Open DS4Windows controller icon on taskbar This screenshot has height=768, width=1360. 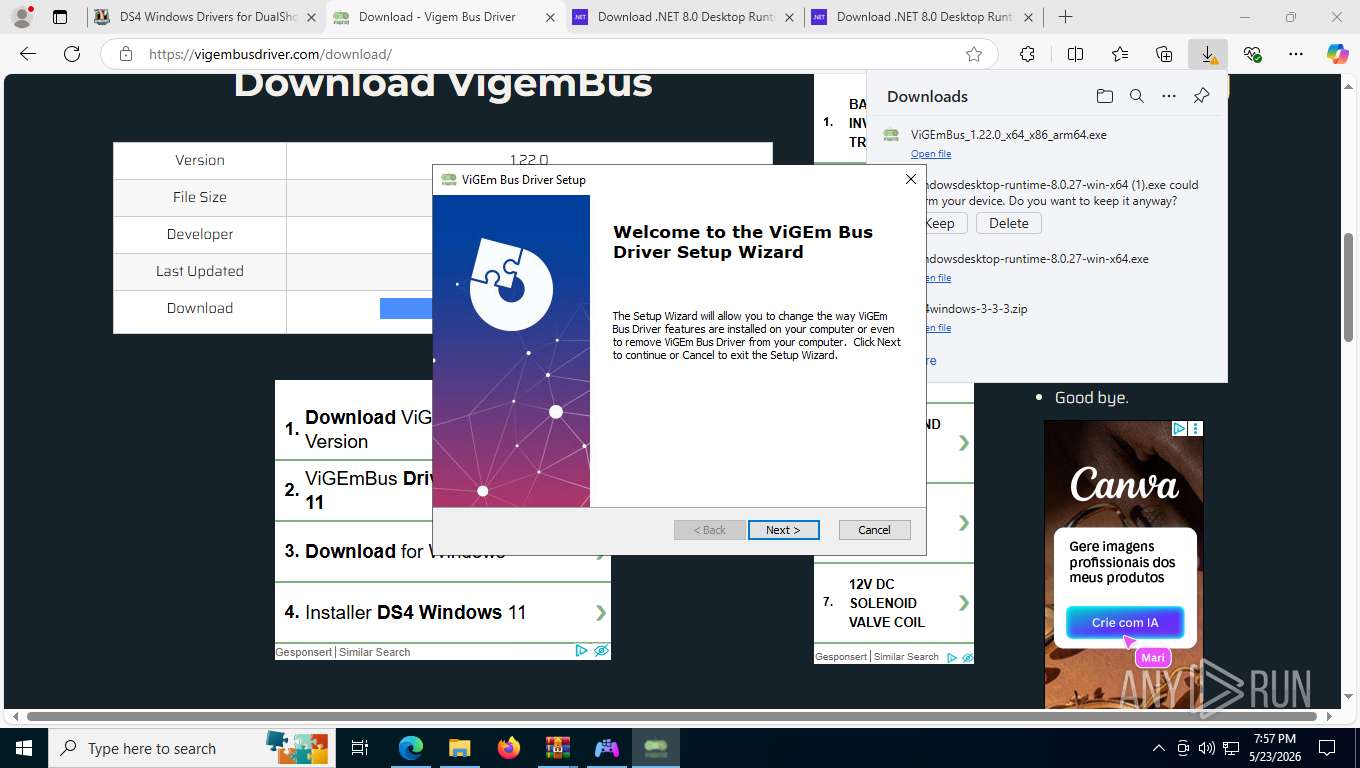pyautogui.click(x=606, y=748)
